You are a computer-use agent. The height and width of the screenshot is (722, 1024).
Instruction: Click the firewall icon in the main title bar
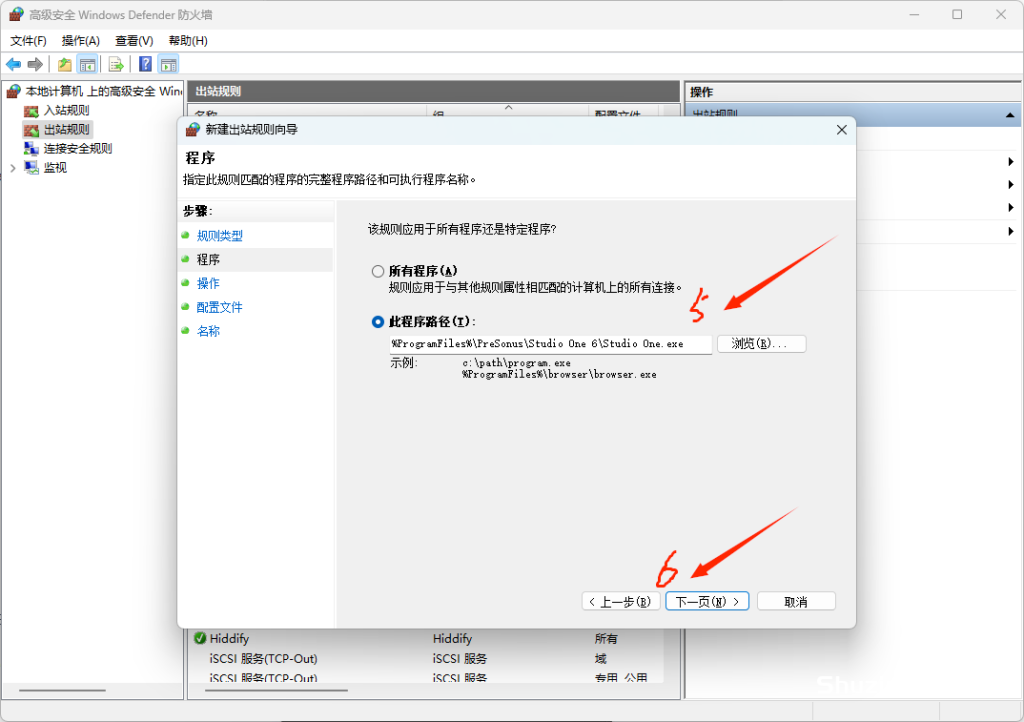click(x=16, y=14)
